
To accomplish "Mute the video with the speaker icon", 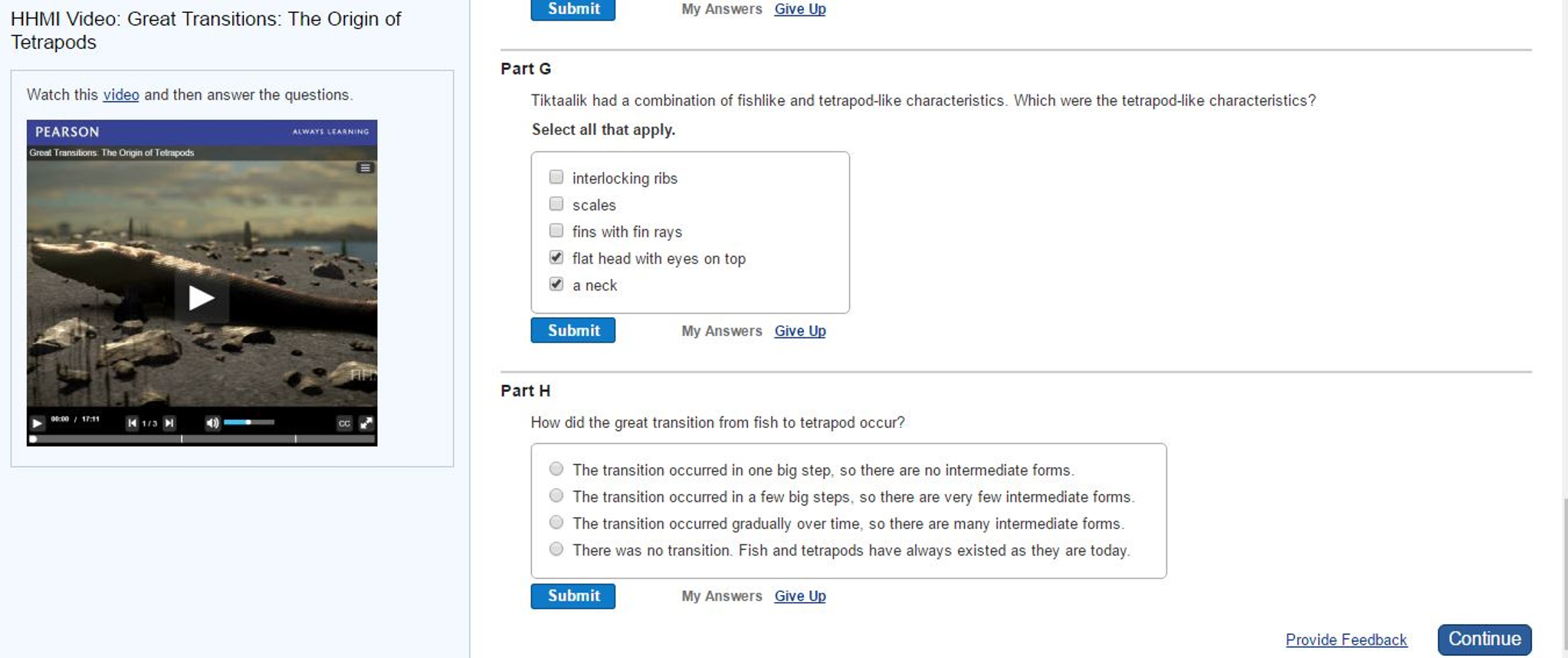I will [x=212, y=423].
